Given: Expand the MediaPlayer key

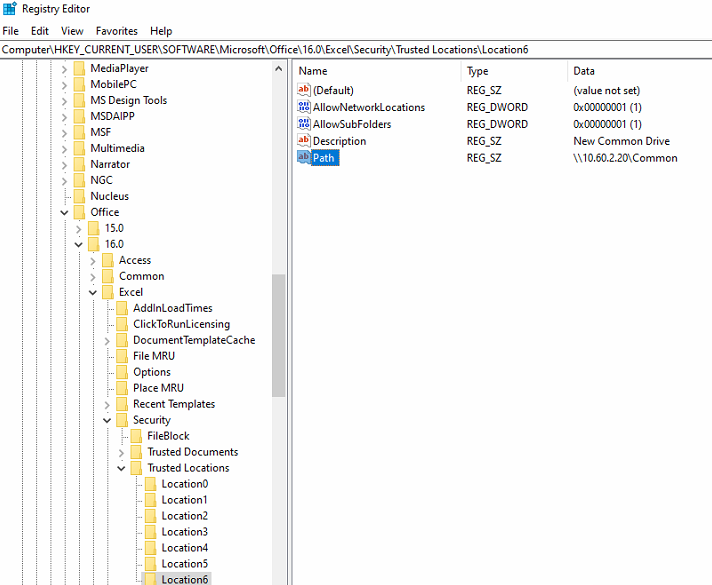Looking at the screenshot, I should click(64, 69).
